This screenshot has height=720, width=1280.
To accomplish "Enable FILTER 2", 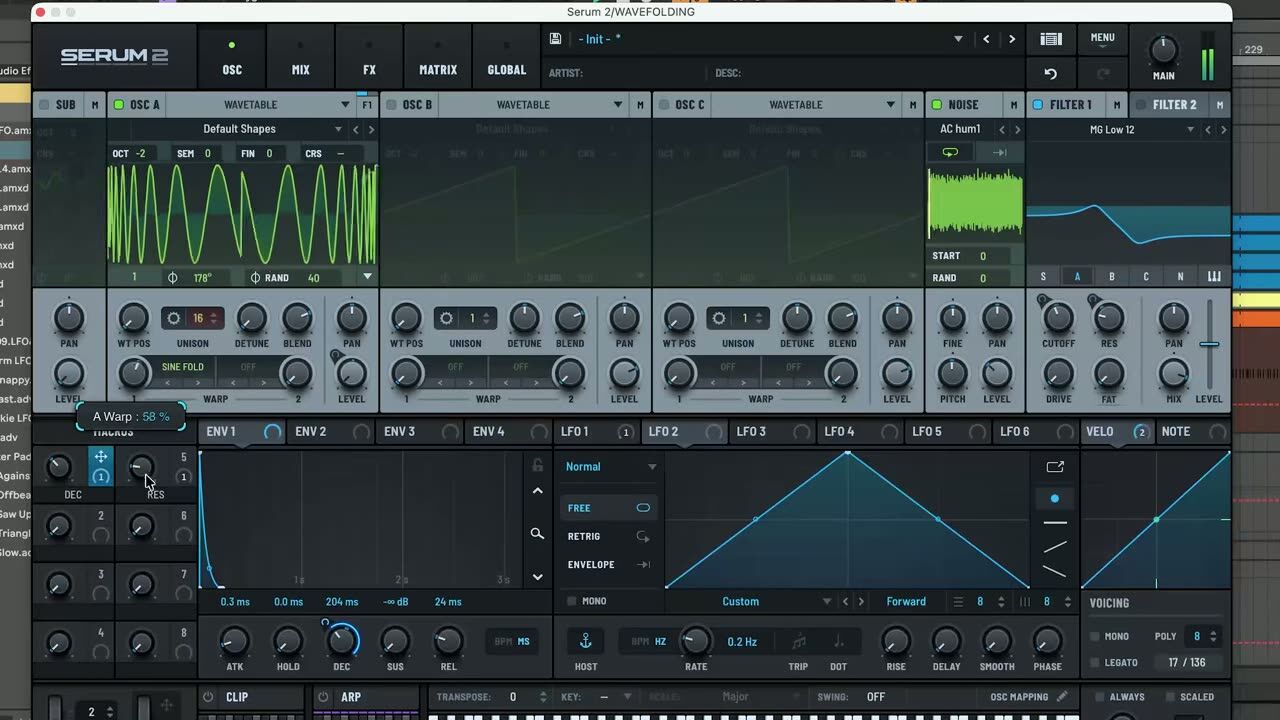I will (x=1141, y=105).
